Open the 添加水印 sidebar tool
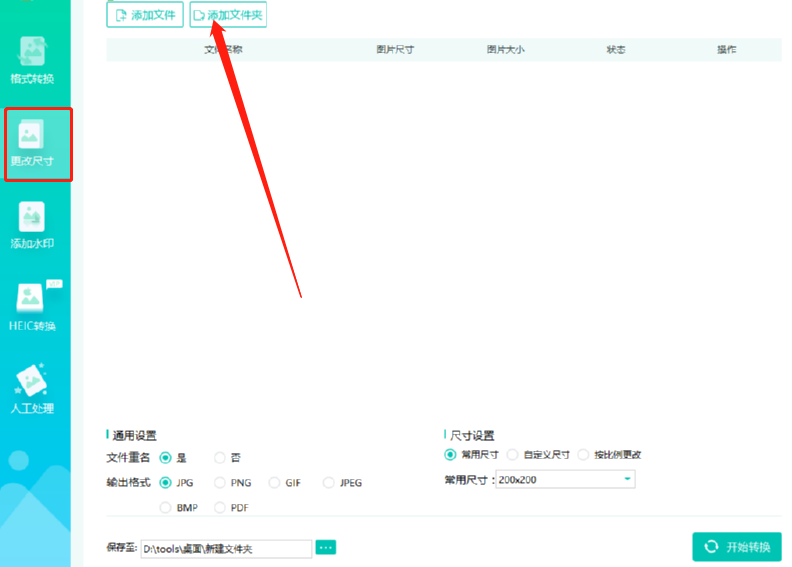 (x=32, y=225)
